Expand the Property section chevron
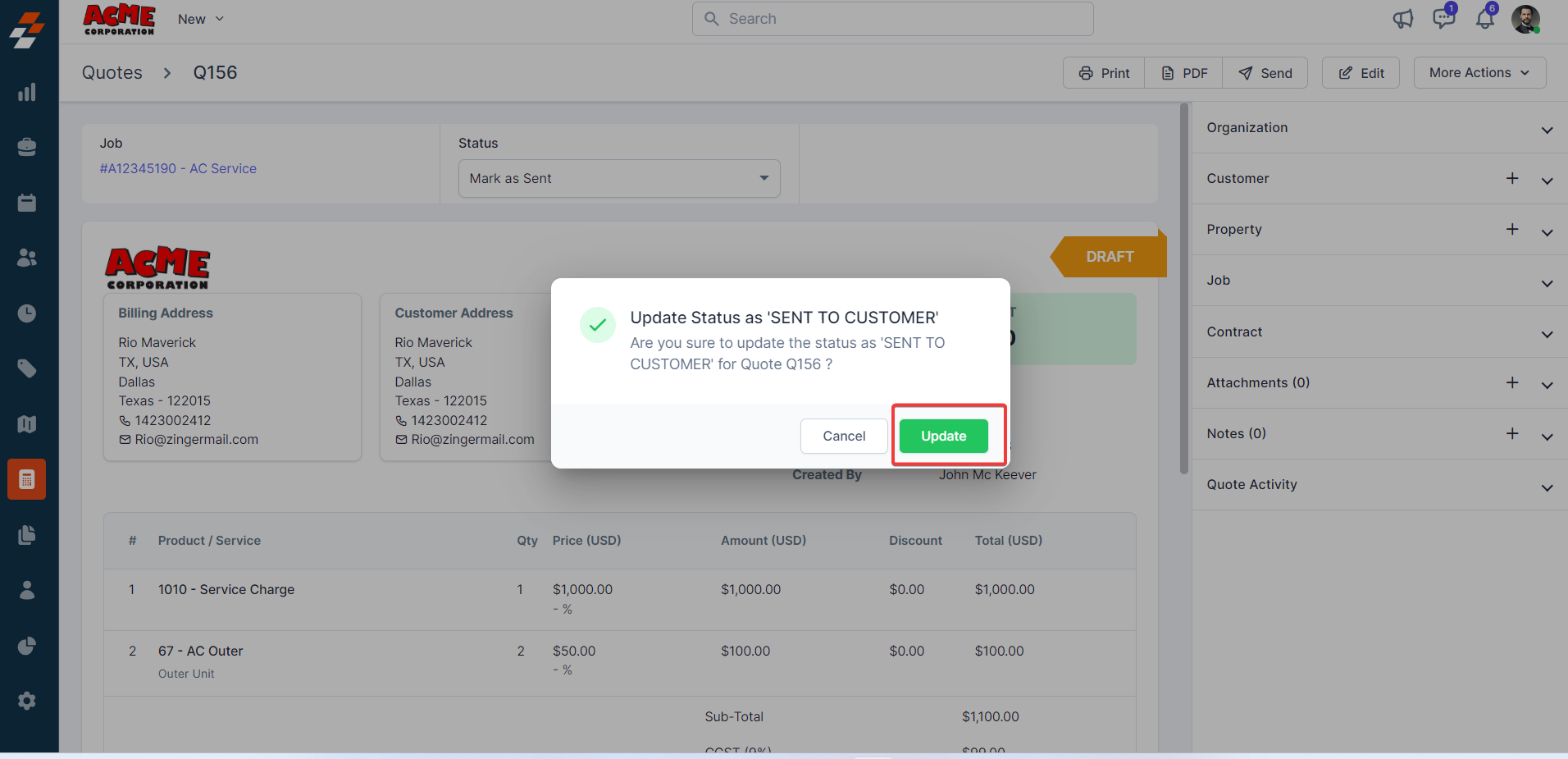The height and width of the screenshot is (759, 1568). tap(1547, 232)
